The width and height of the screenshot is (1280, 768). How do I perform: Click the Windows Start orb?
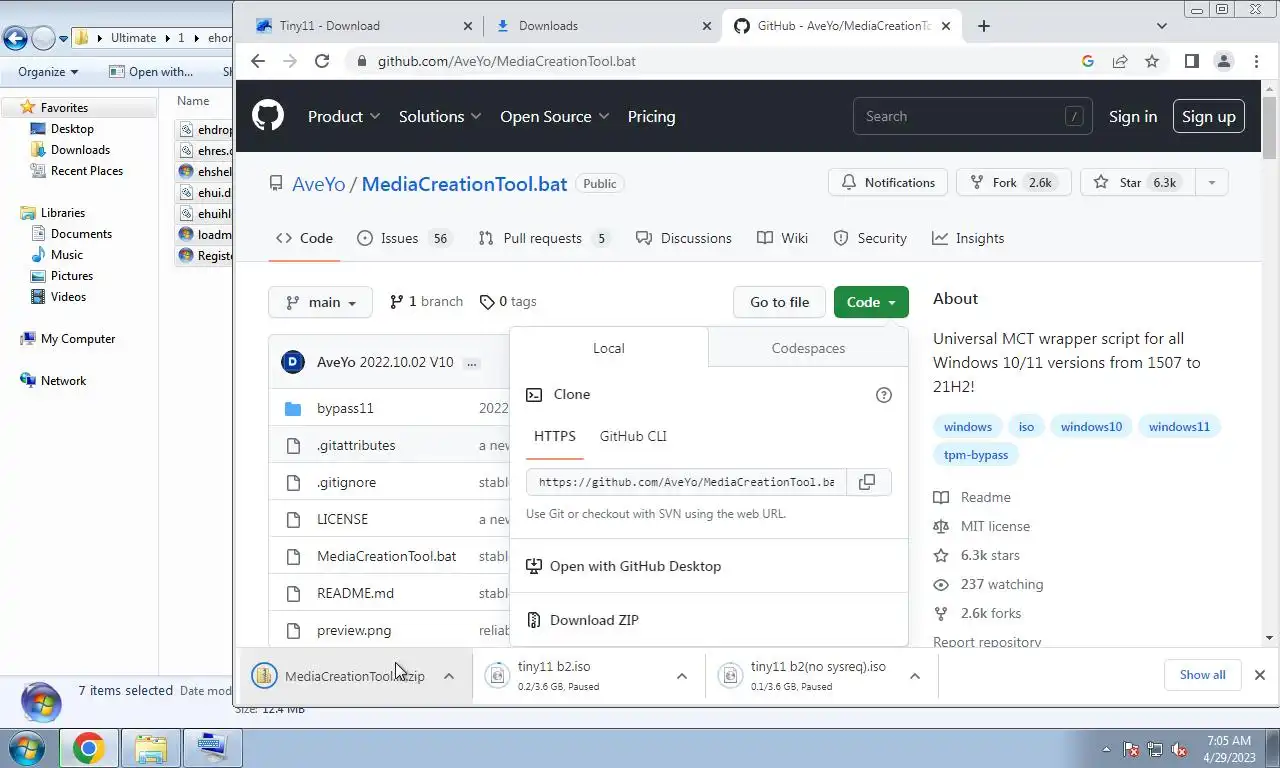click(x=26, y=748)
